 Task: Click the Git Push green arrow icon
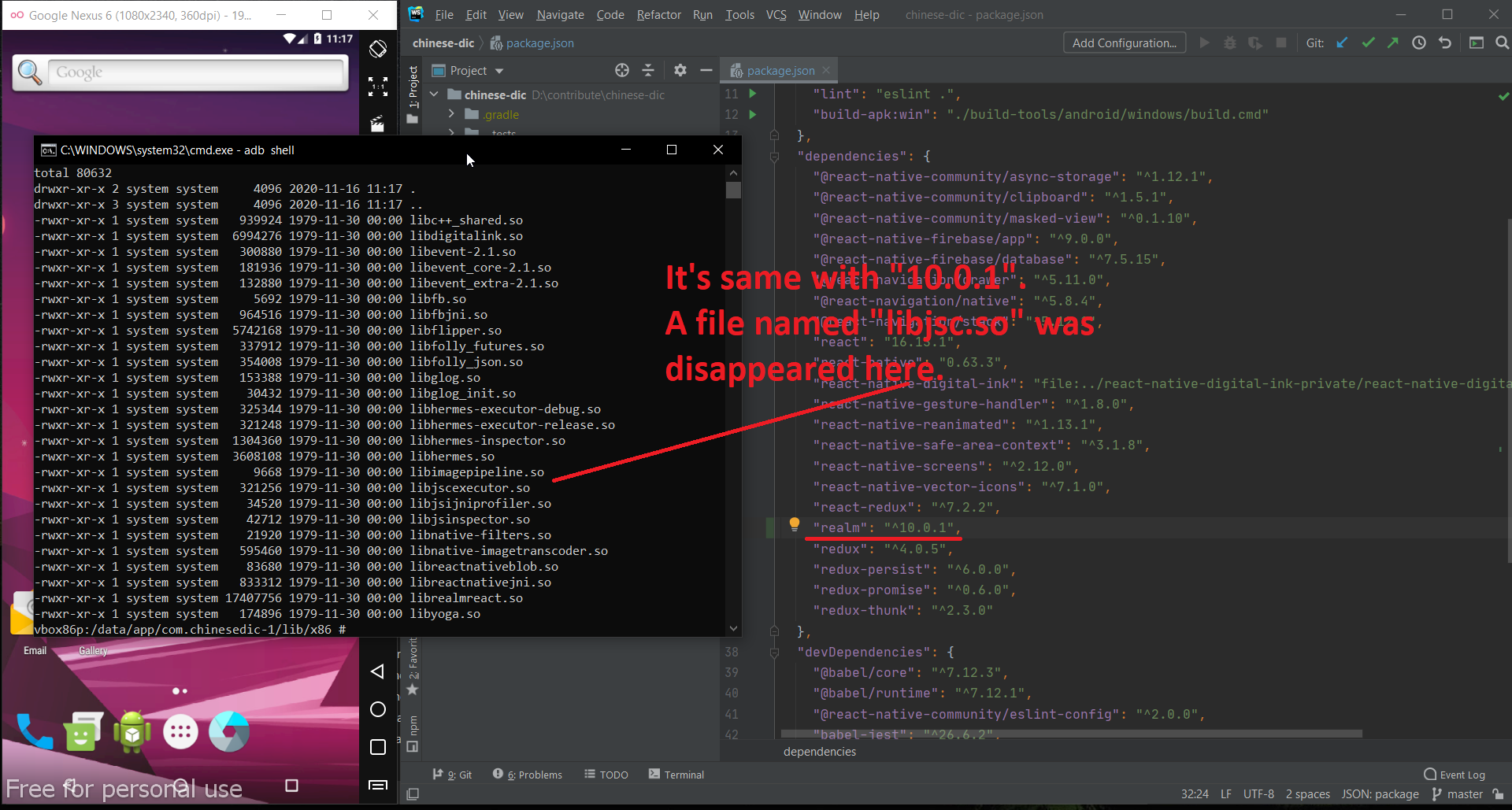(x=1393, y=43)
